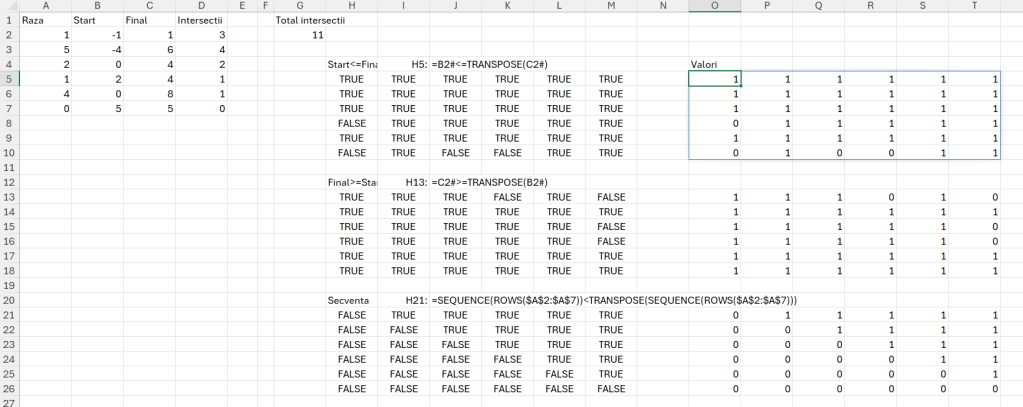
Task: Select row header 13
Action: (x=8, y=198)
